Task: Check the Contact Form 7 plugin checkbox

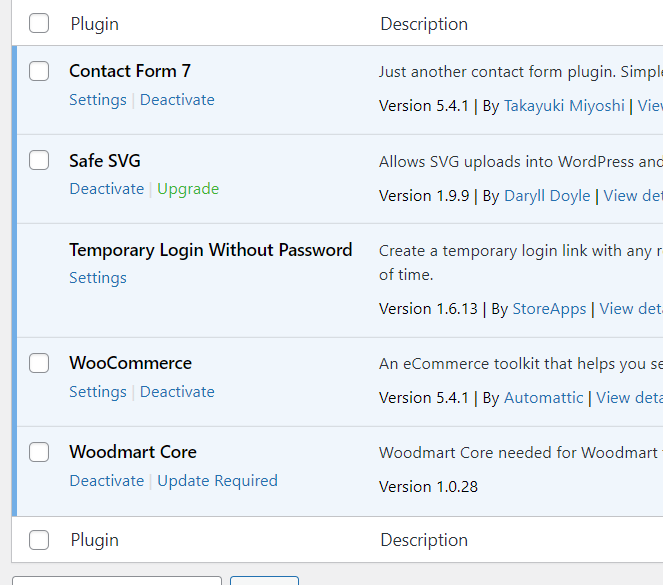Action: [39, 71]
